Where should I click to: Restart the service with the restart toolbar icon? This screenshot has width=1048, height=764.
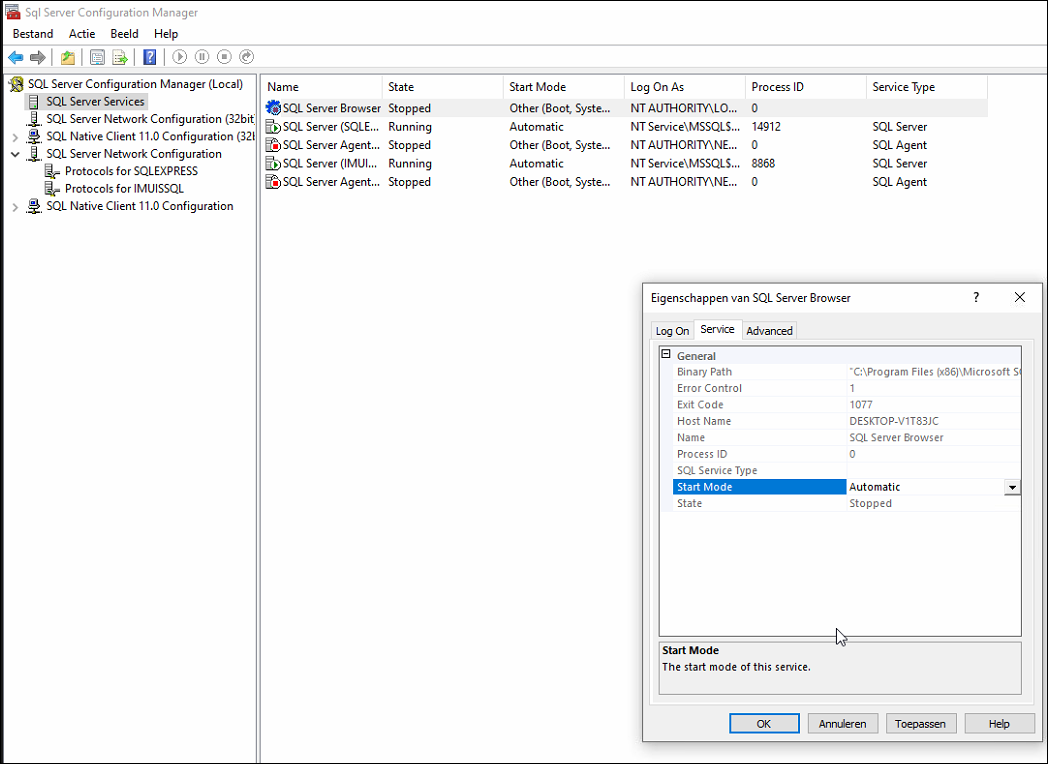246,57
